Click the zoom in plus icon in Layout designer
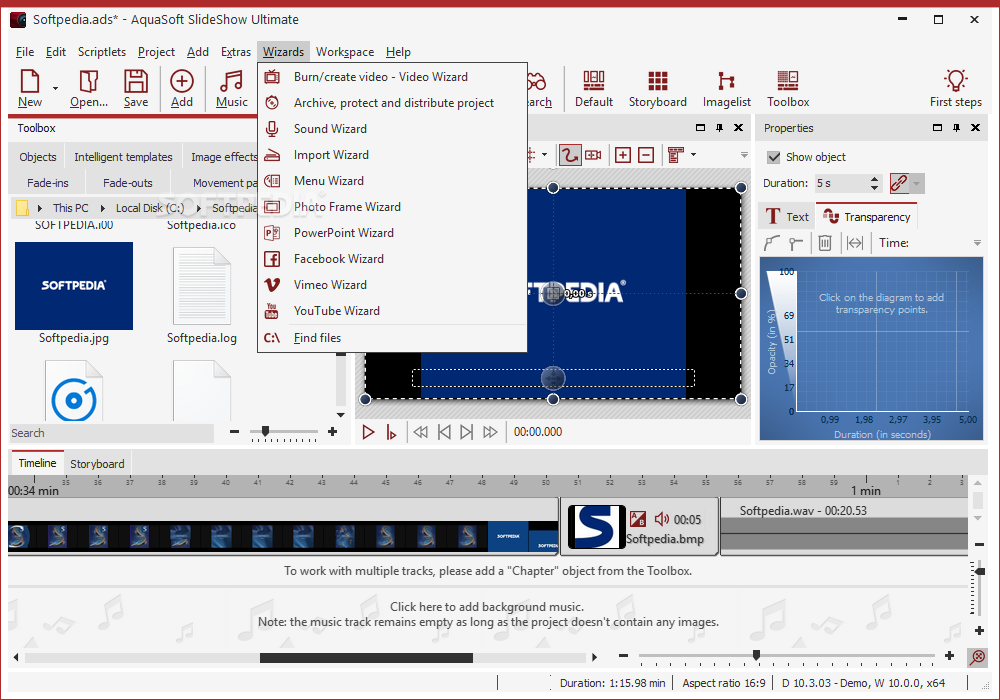 tap(622, 155)
